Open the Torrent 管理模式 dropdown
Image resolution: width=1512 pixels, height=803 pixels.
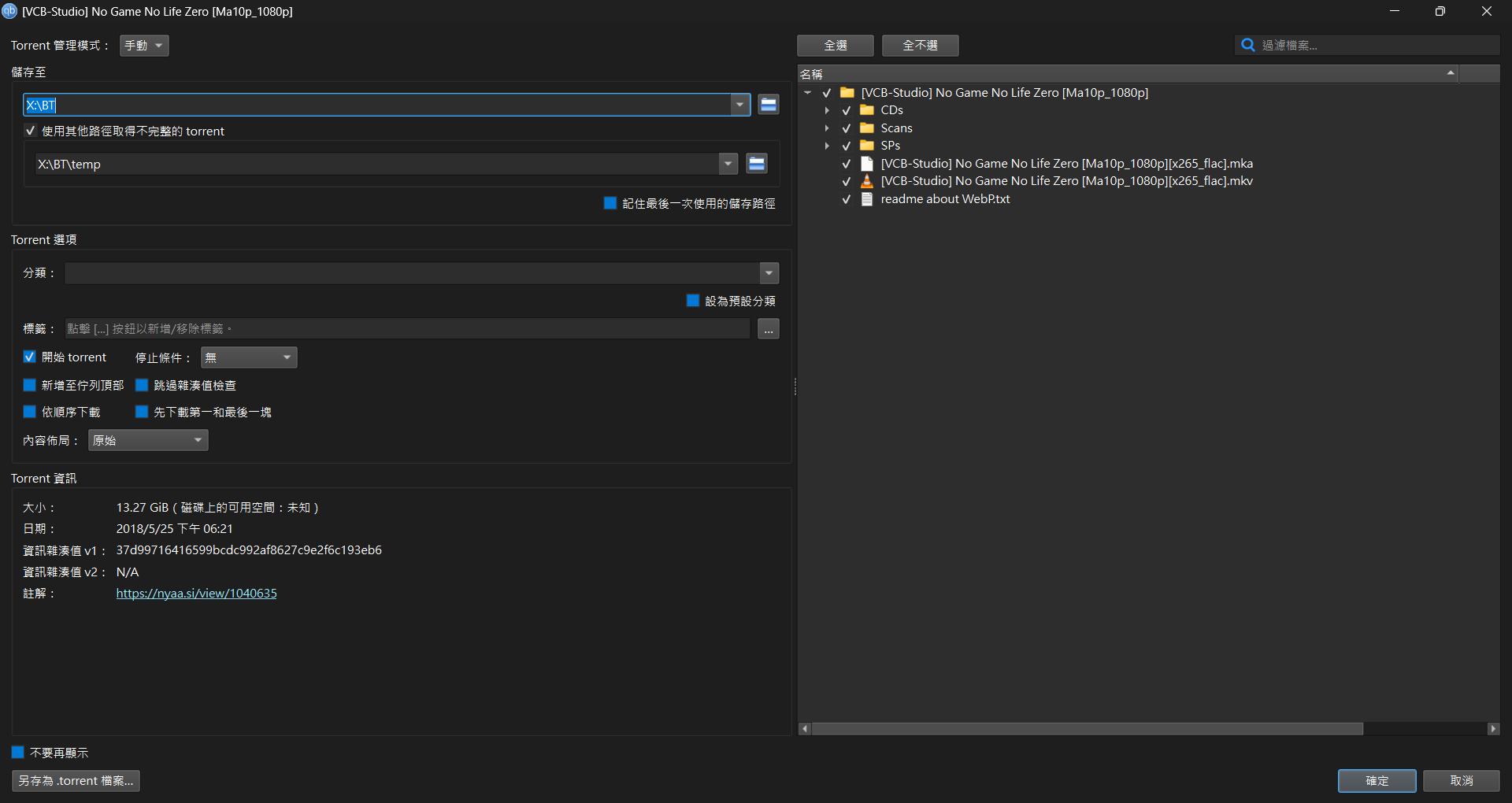(144, 46)
